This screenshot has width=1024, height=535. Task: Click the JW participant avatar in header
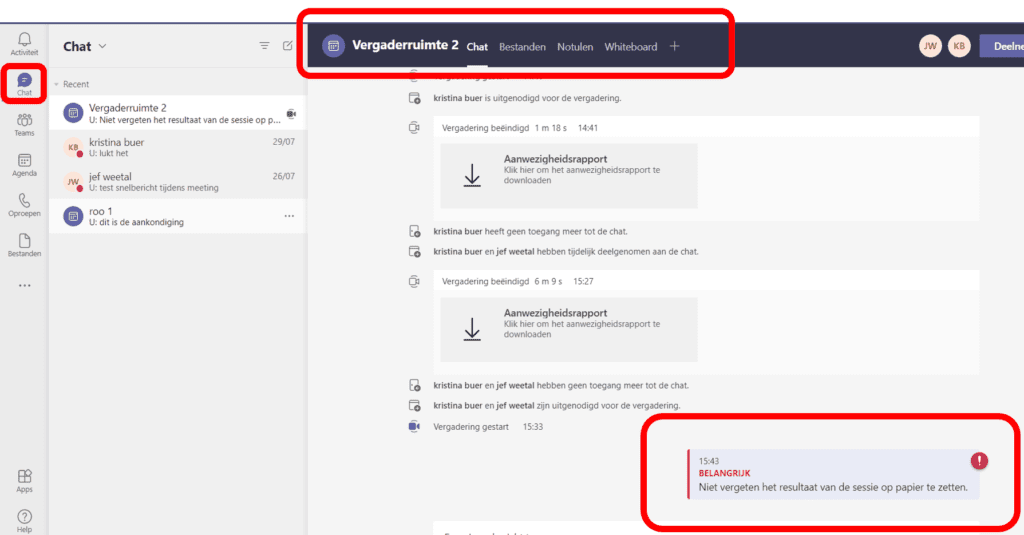930,46
